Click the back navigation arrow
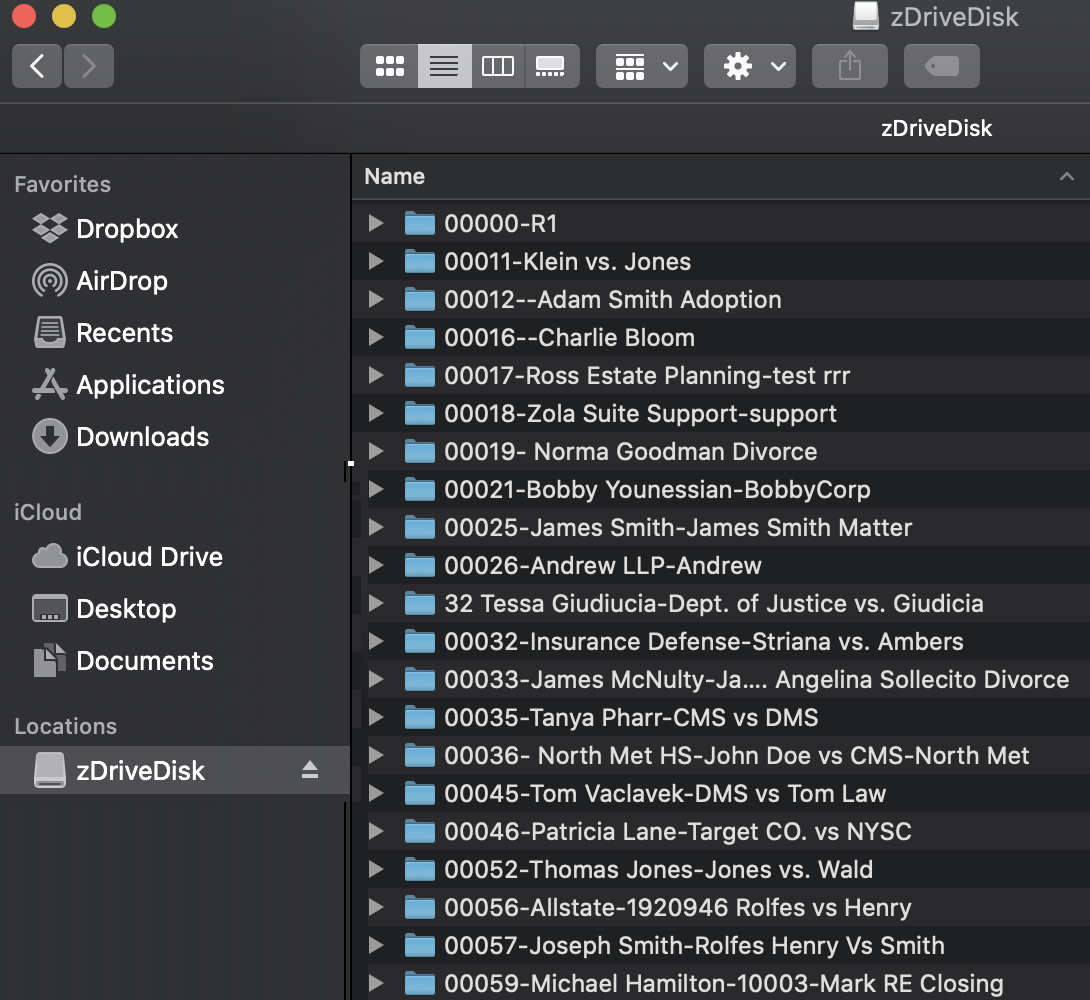Viewport: 1090px width, 1000px height. tap(36, 65)
